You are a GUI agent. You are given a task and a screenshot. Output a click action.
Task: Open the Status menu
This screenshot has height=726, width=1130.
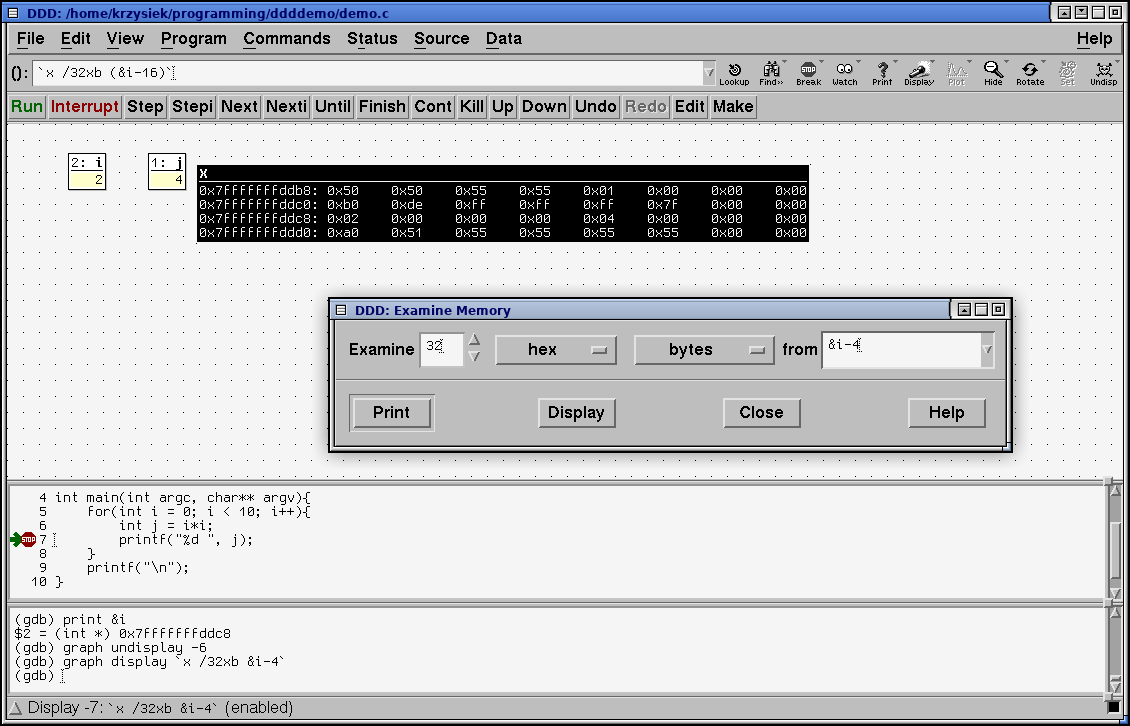[373, 39]
